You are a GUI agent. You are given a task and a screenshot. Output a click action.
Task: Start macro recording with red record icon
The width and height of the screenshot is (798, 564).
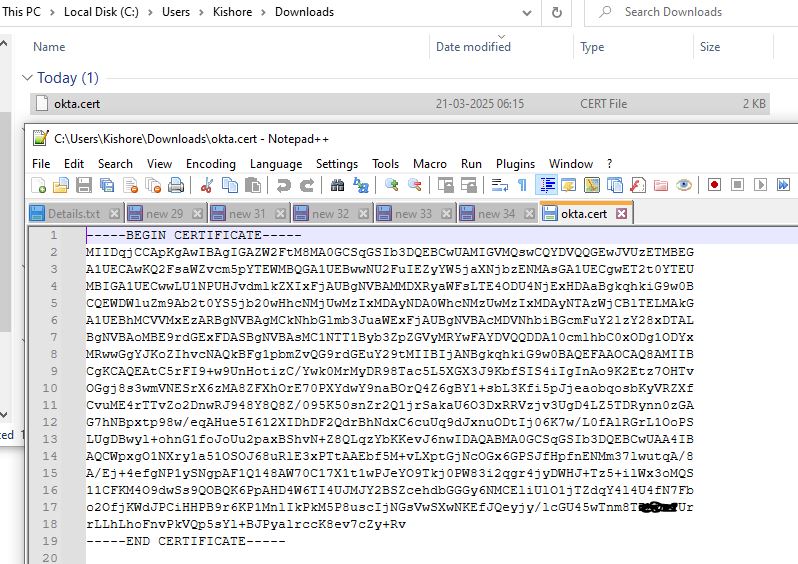(714, 185)
